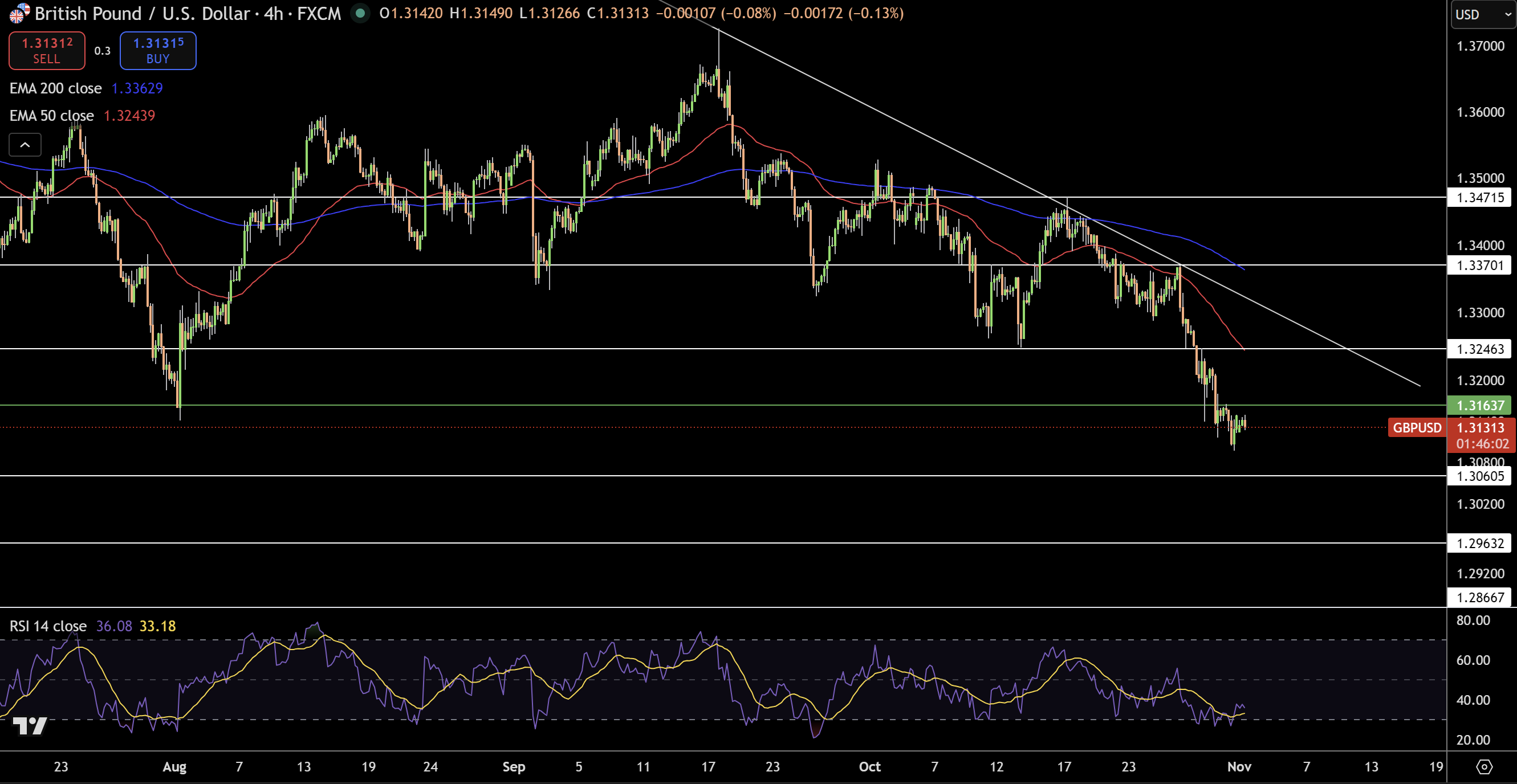Click the TradingView logo watermark

coord(31,726)
